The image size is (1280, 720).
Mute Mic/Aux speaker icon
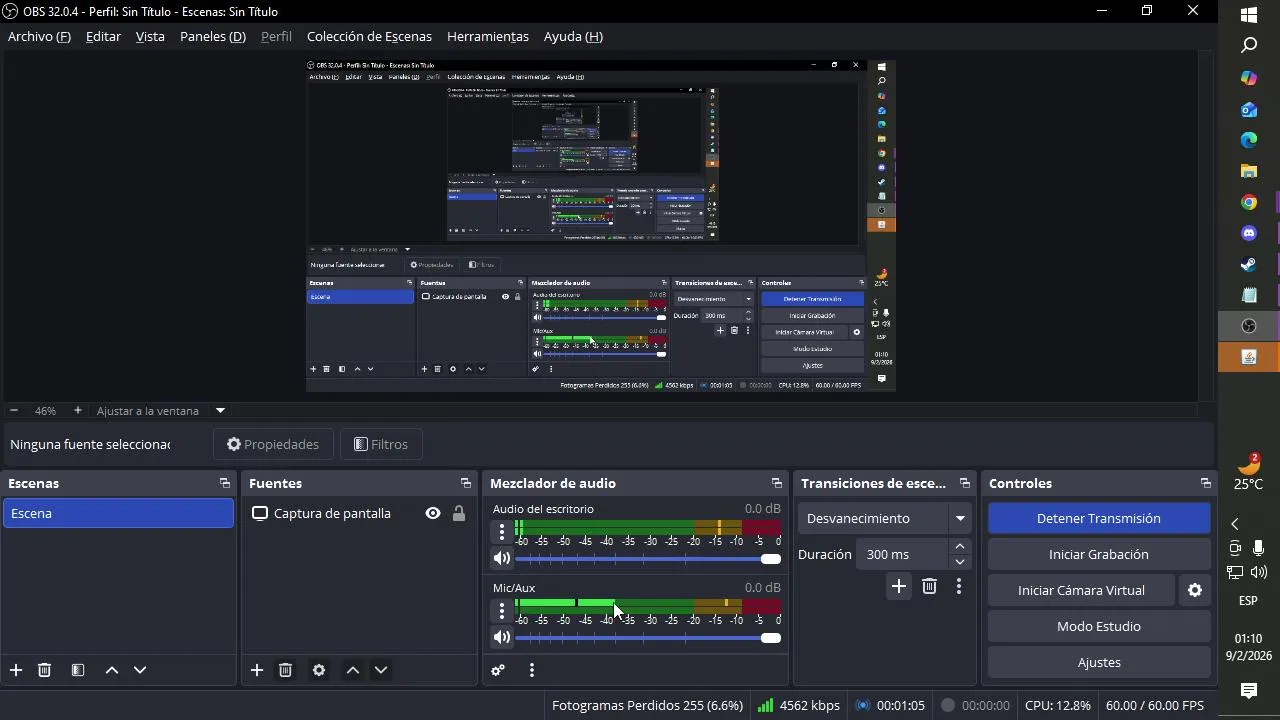502,637
